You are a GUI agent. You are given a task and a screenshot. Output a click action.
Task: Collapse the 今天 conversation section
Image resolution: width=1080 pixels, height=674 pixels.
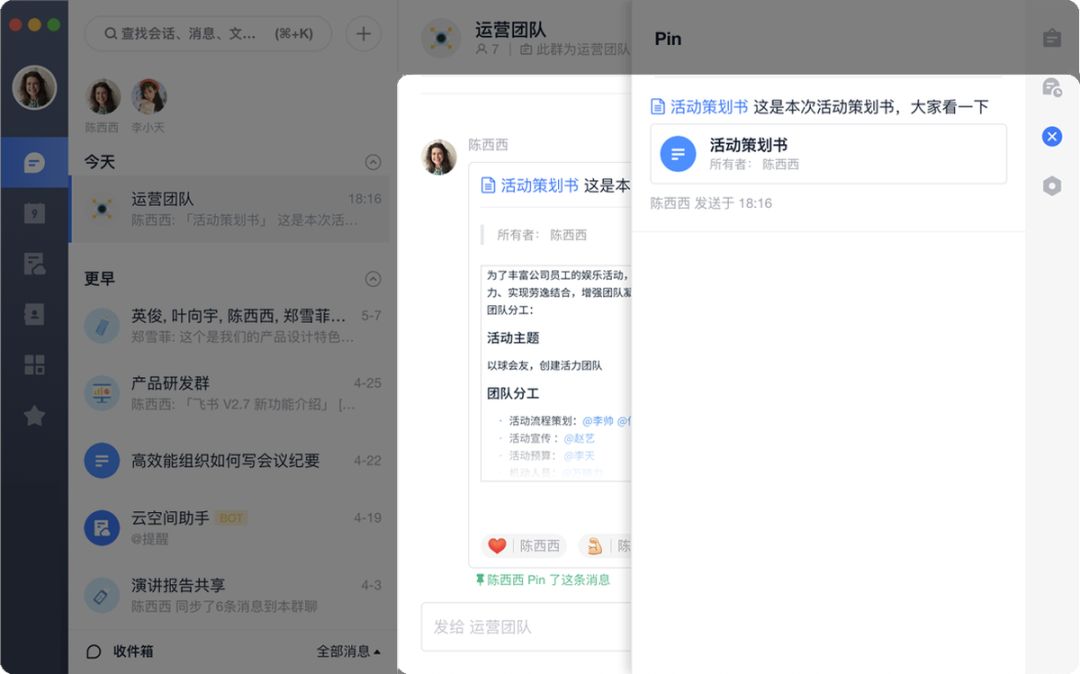pos(373,161)
